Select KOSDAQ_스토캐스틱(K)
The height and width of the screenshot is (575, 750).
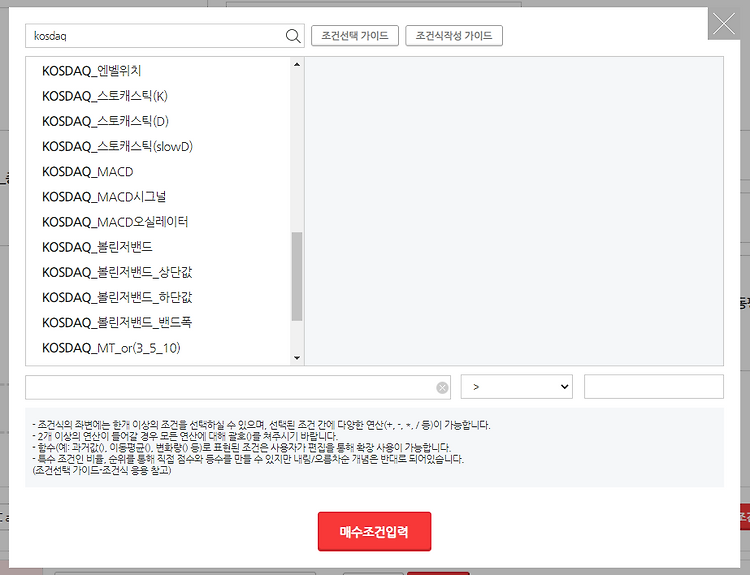click(105, 96)
